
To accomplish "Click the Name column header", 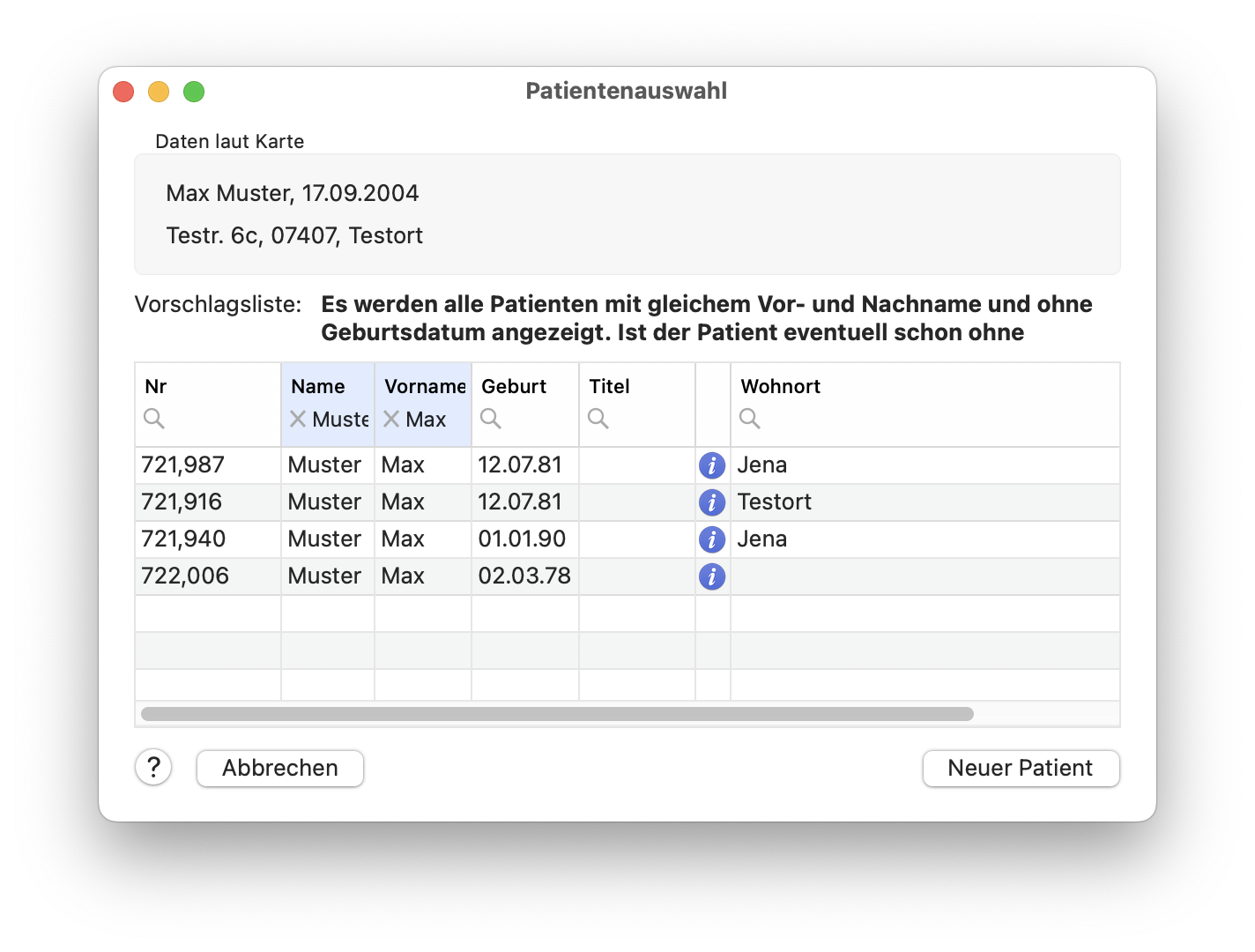I will tap(319, 386).
